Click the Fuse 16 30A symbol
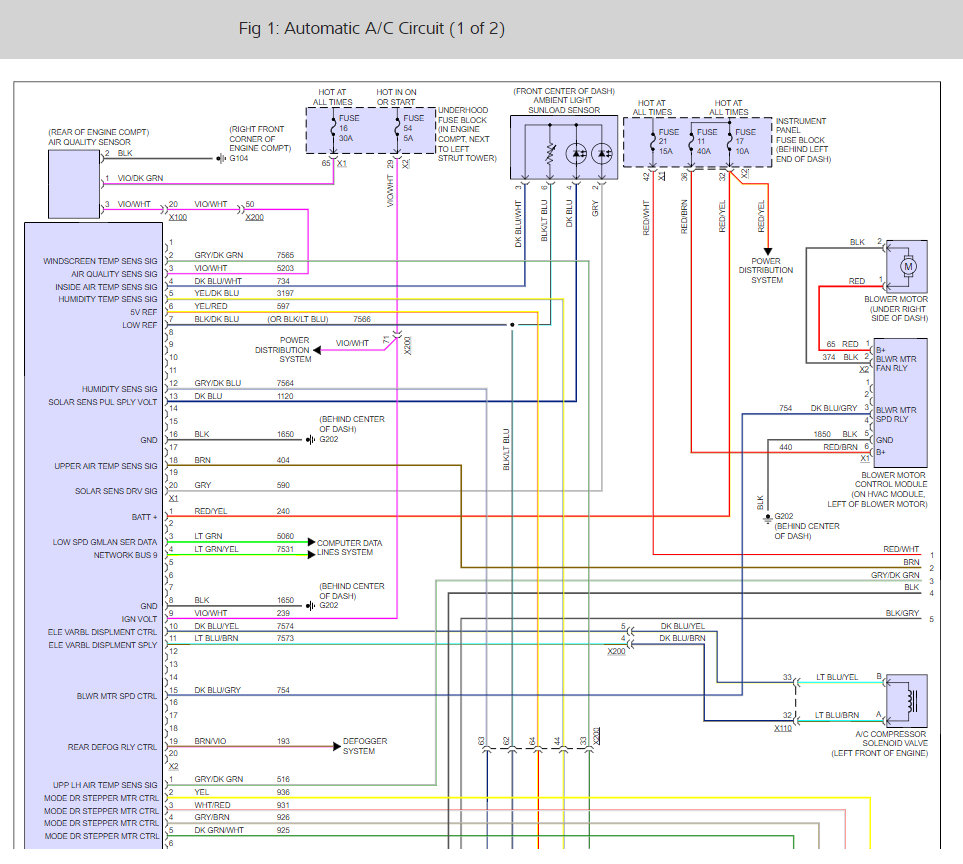The image size is (963, 864). (x=333, y=128)
